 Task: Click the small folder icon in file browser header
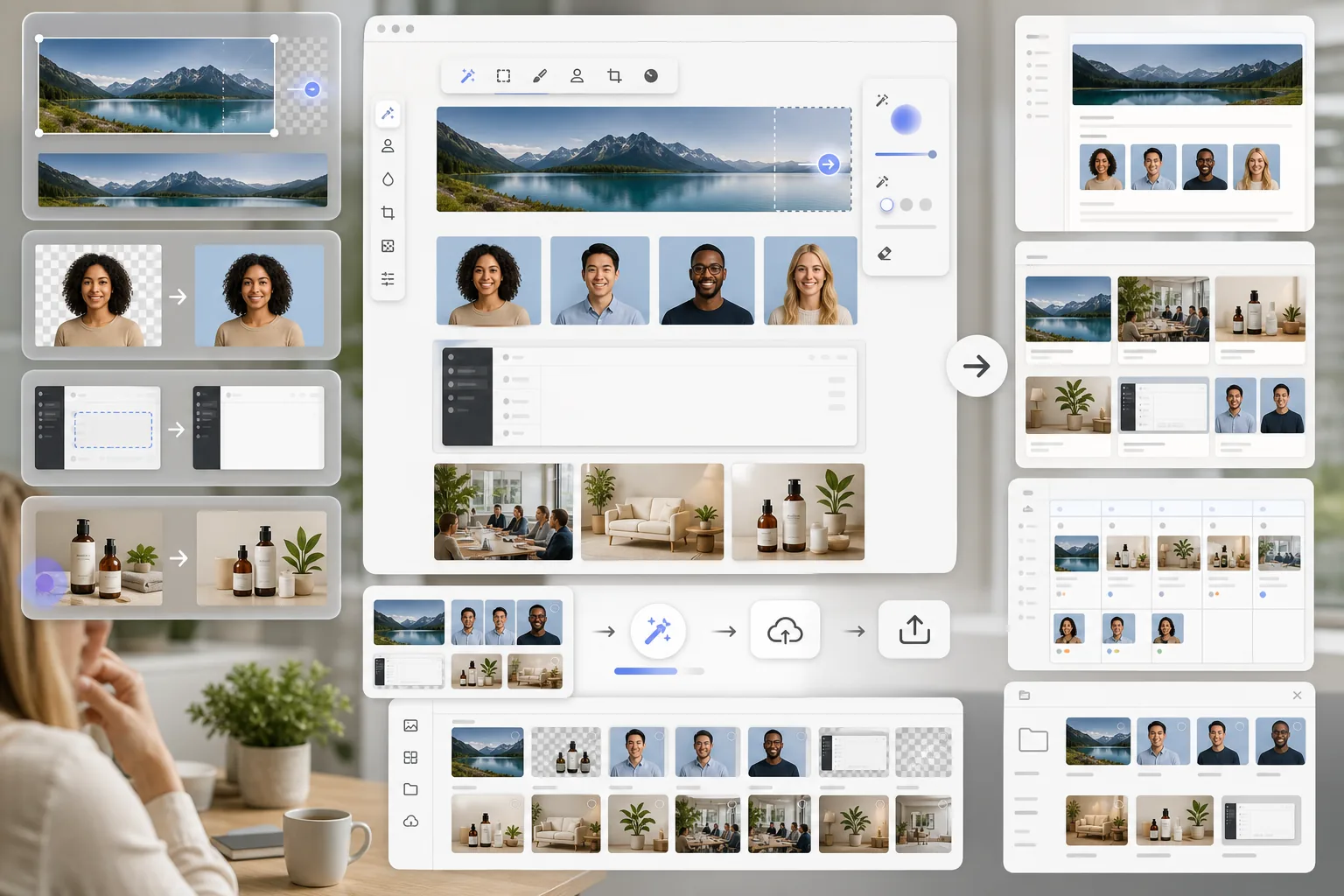(x=1025, y=696)
